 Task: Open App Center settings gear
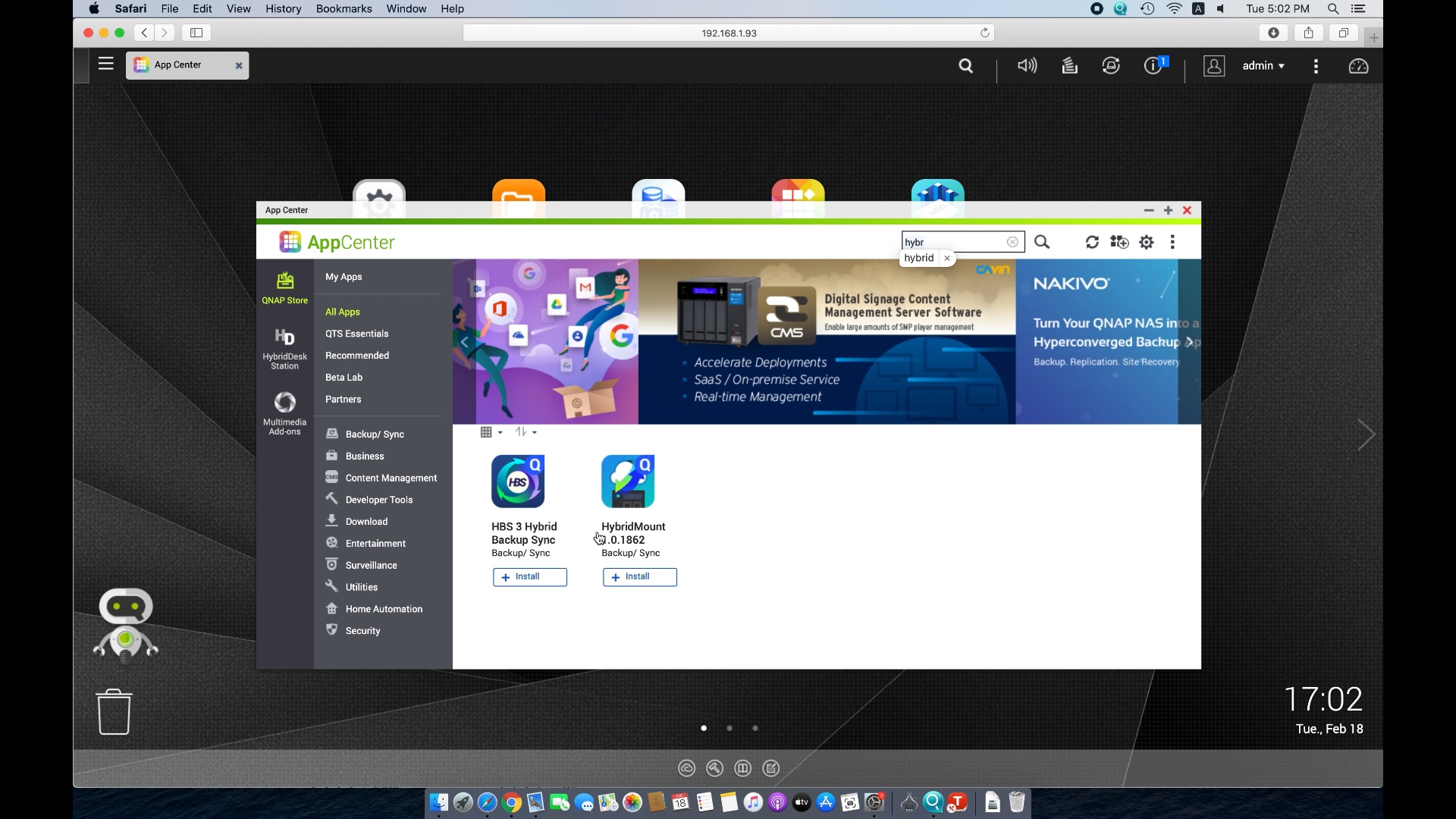(1147, 242)
